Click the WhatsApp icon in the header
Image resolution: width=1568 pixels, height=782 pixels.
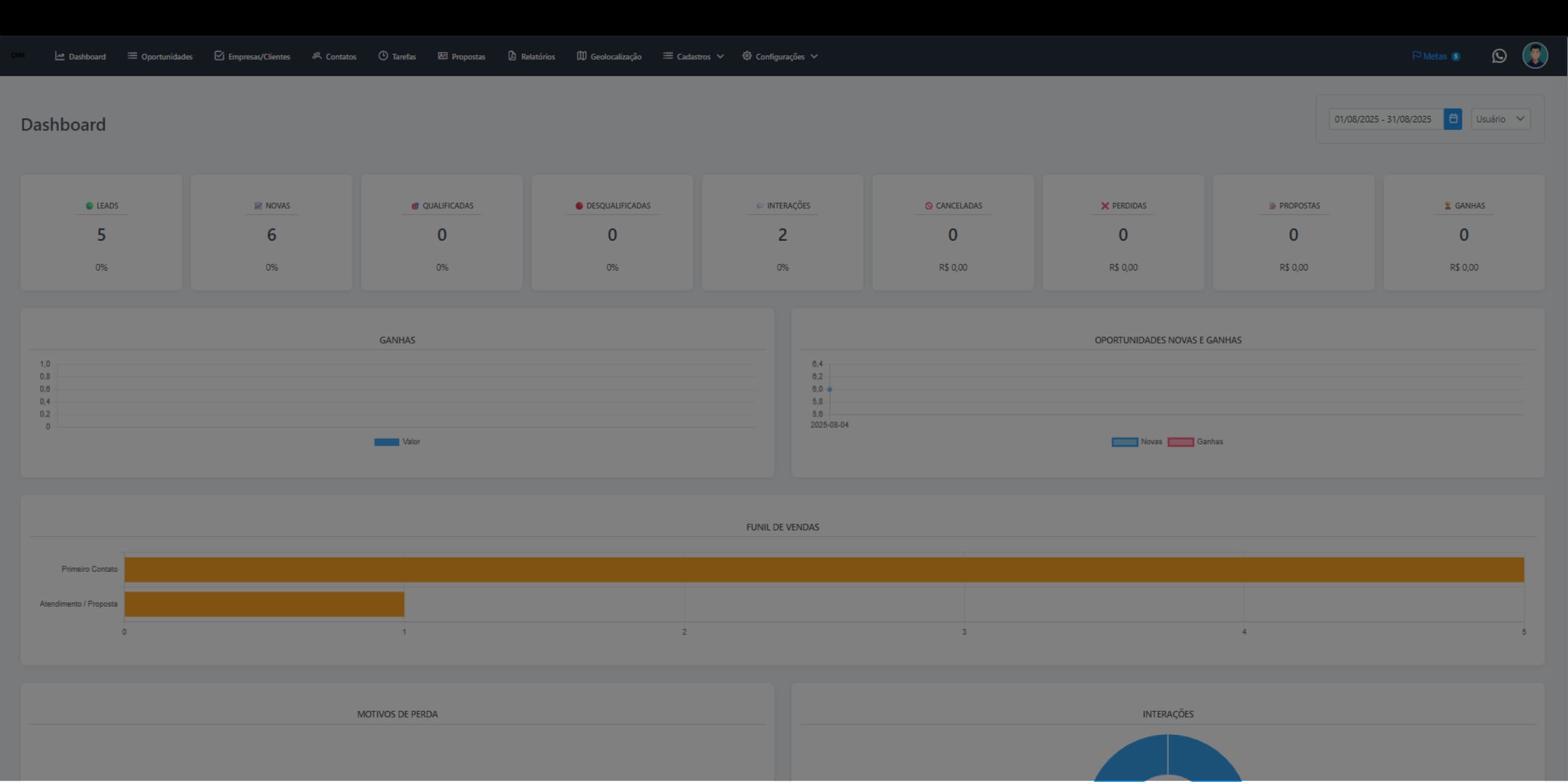point(1499,56)
